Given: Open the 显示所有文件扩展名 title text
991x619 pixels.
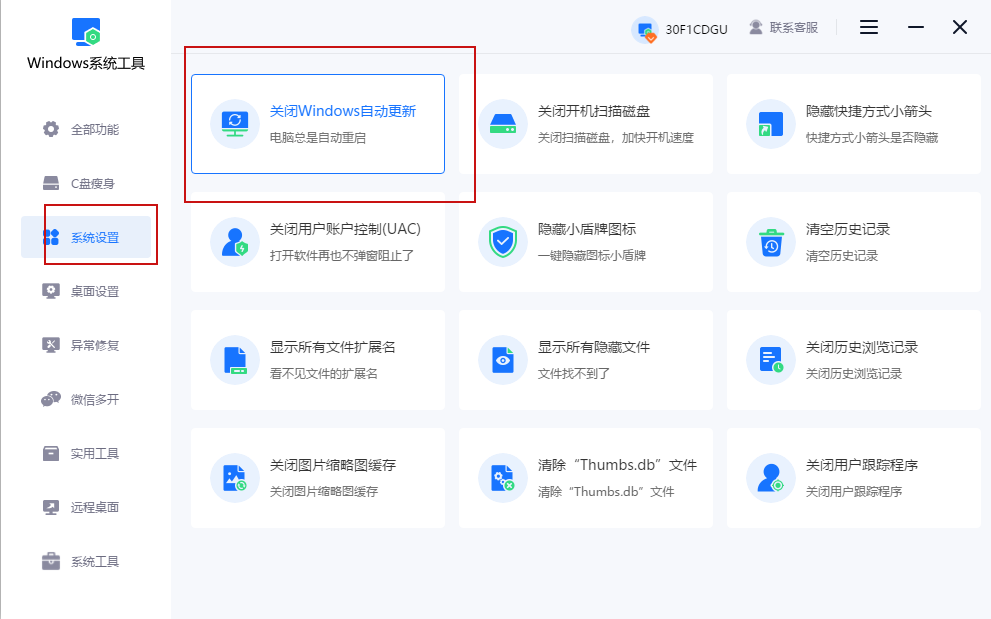Looking at the screenshot, I should point(332,347).
